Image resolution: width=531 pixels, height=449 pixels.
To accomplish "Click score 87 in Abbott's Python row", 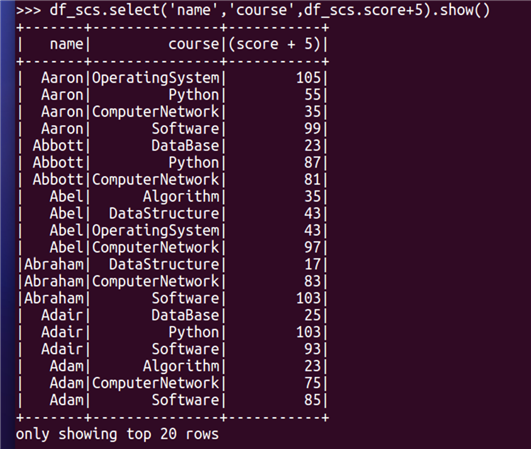I will click(x=312, y=163).
